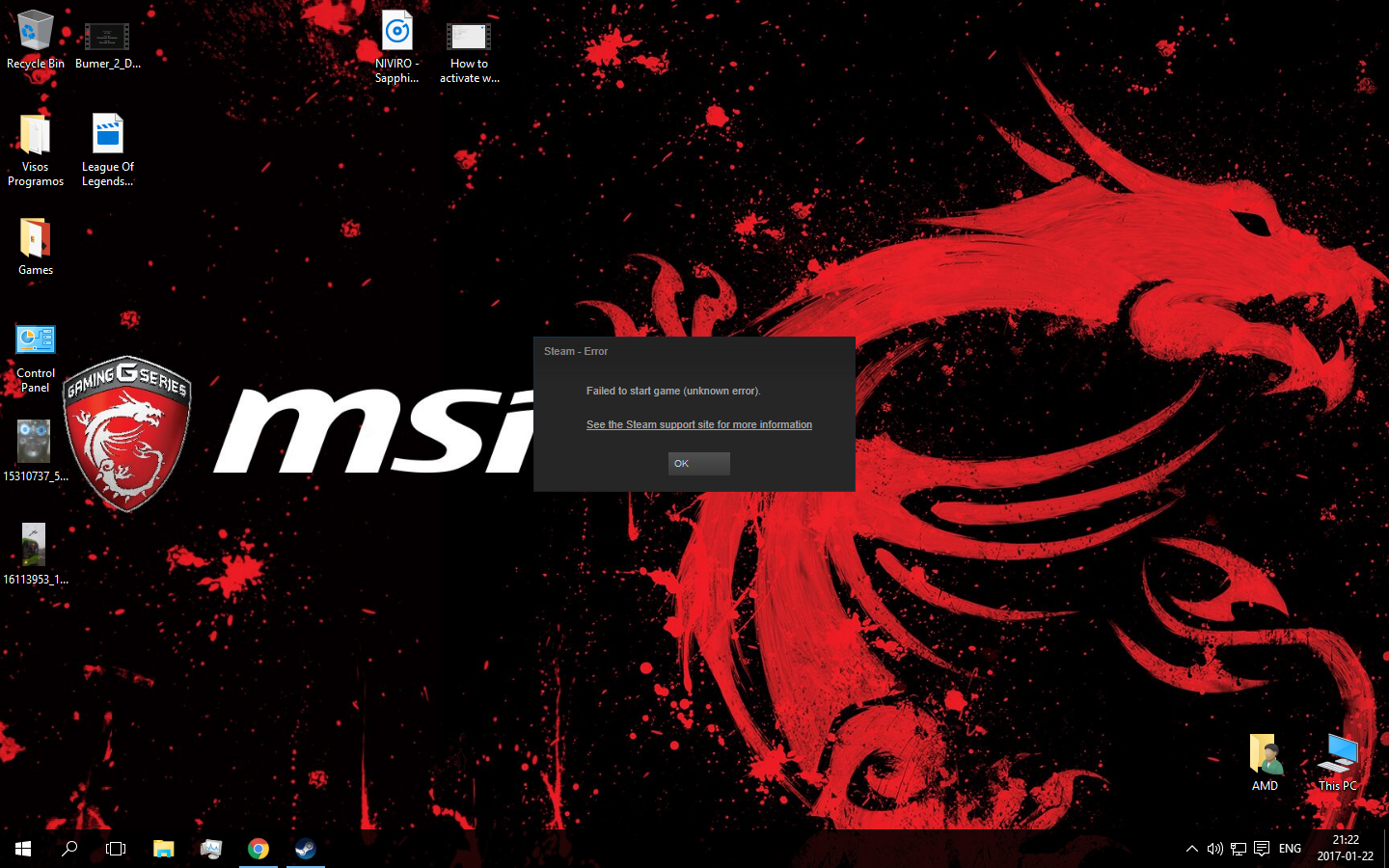Switch to Steam on the taskbar
This screenshot has height=868, width=1389.
click(306, 849)
